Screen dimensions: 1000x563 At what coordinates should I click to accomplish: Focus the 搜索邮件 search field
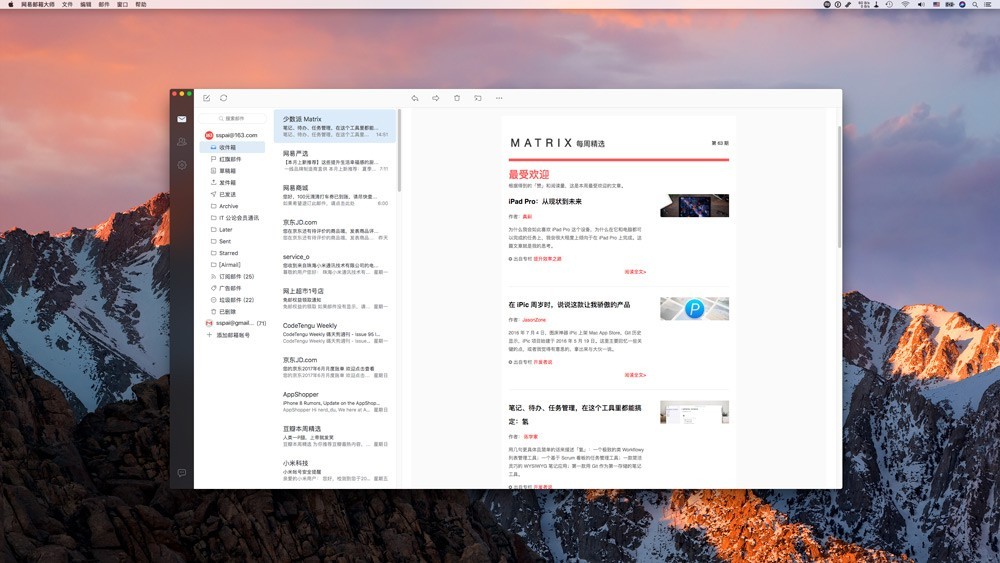click(232, 119)
